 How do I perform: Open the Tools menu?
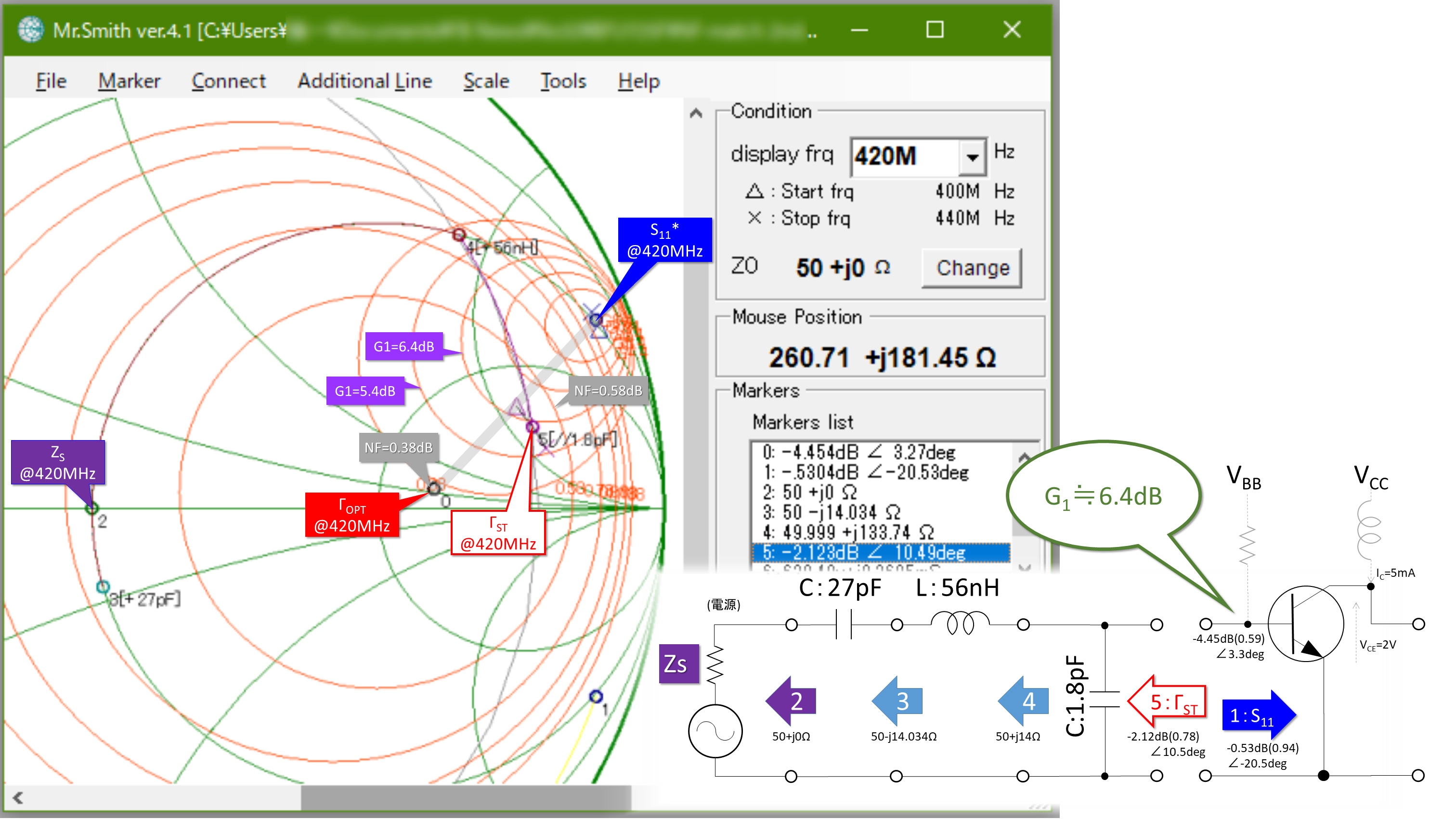[563, 81]
